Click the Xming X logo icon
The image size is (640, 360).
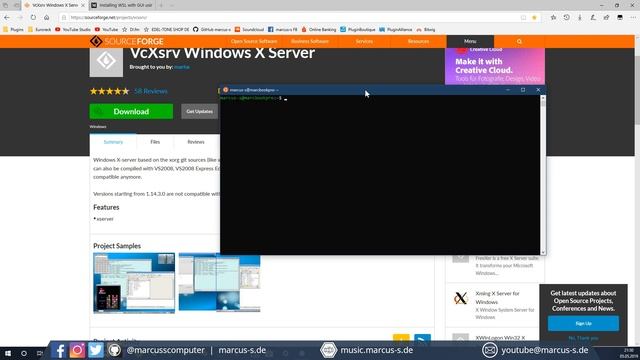tap(460, 298)
